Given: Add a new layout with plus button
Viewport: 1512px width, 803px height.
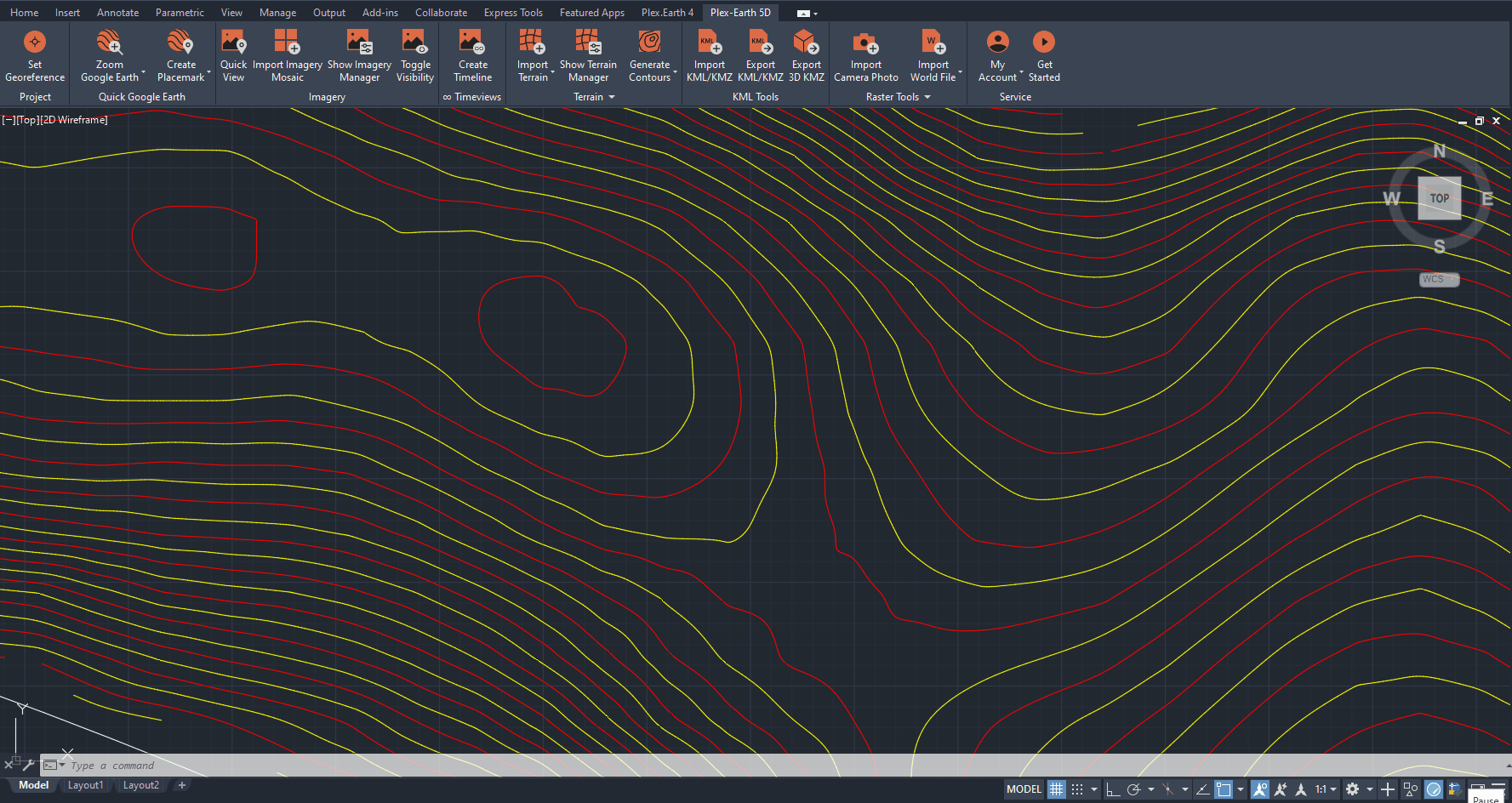Looking at the screenshot, I should [x=181, y=785].
